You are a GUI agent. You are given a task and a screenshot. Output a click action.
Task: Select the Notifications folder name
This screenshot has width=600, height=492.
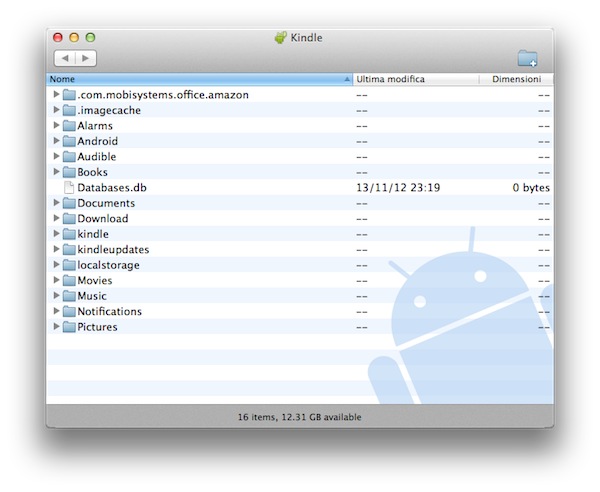[x=109, y=312]
